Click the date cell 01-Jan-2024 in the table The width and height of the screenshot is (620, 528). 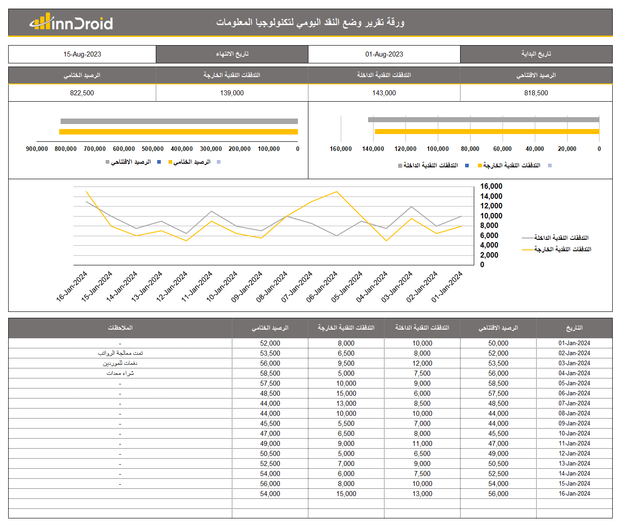[574, 343]
